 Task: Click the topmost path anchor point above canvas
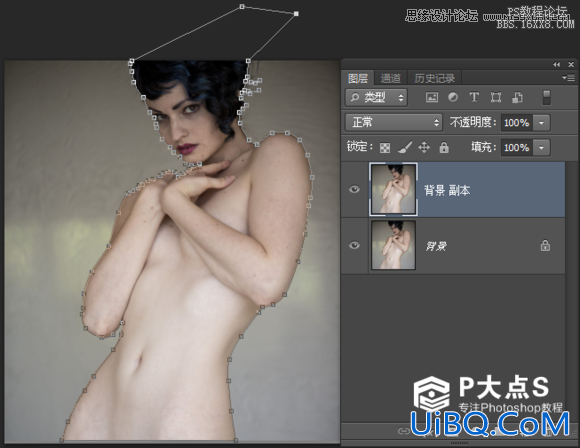coord(242,6)
